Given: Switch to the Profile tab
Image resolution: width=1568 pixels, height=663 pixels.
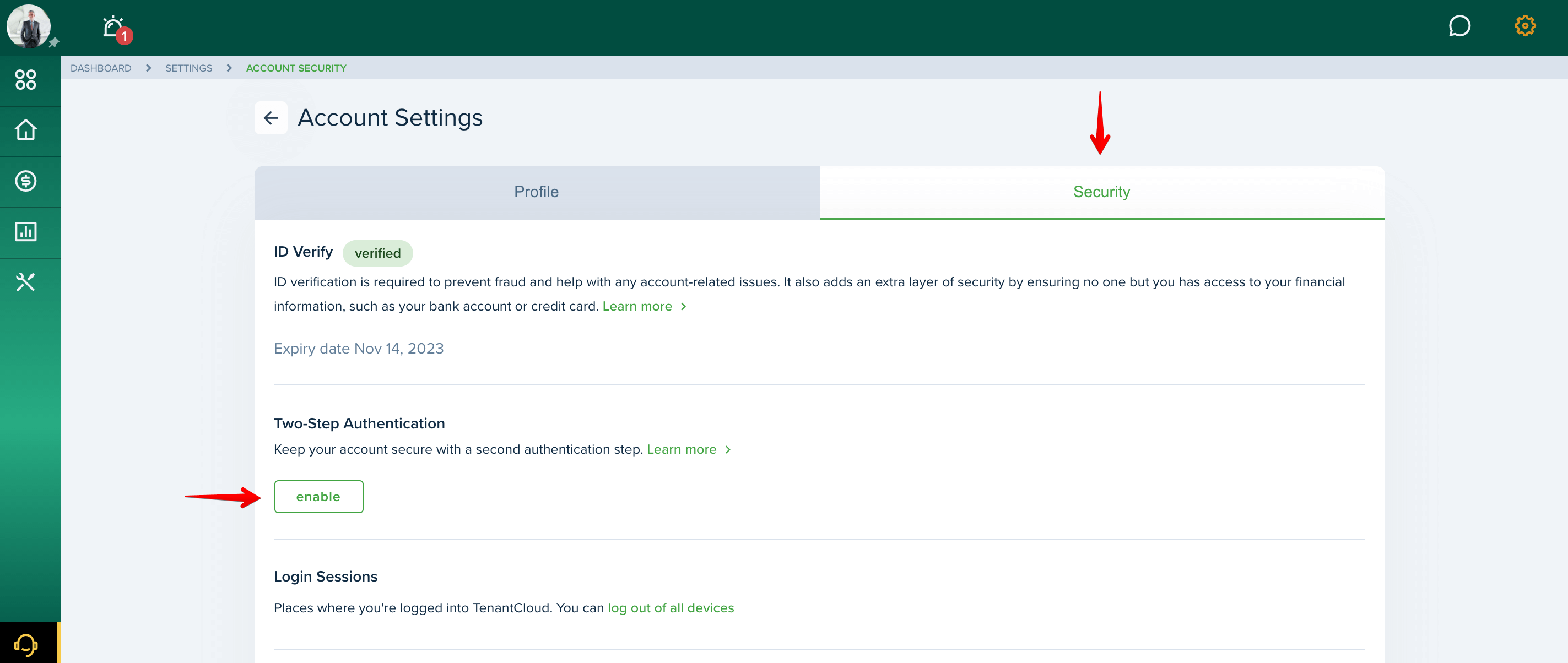Looking at the screenshot, I should (537, 192).
